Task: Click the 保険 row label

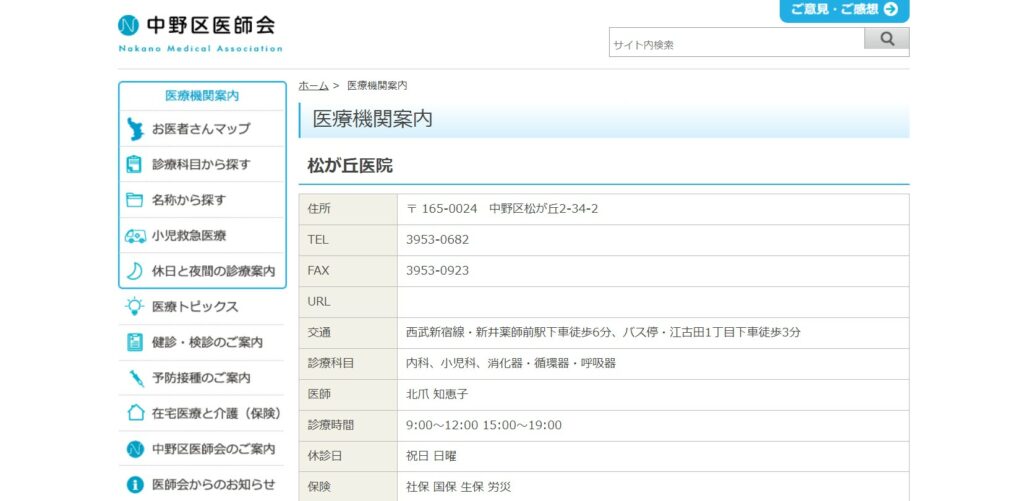Action: tap(319, 487)
